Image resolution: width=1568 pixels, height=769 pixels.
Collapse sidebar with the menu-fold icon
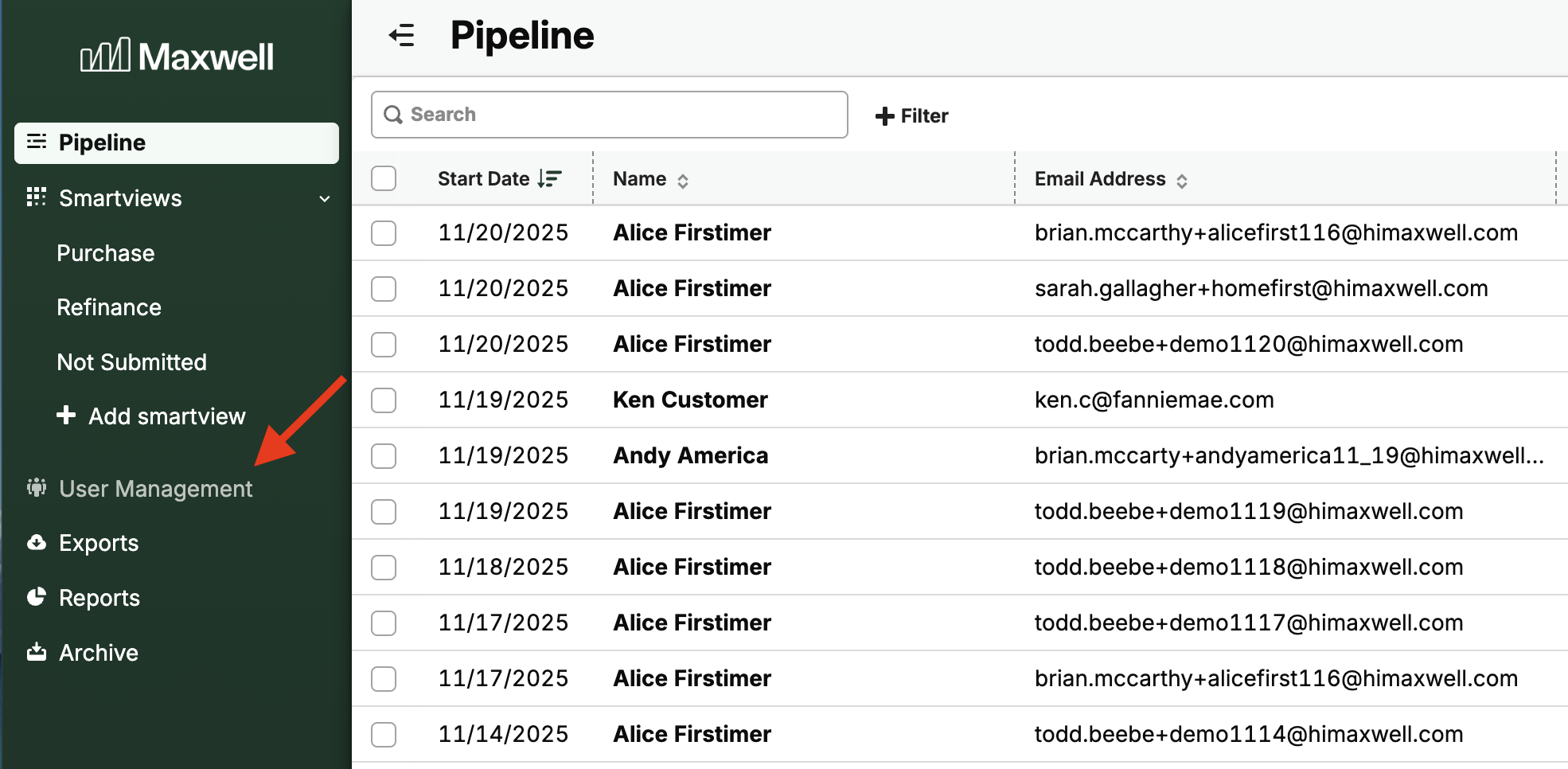(402, 36)
